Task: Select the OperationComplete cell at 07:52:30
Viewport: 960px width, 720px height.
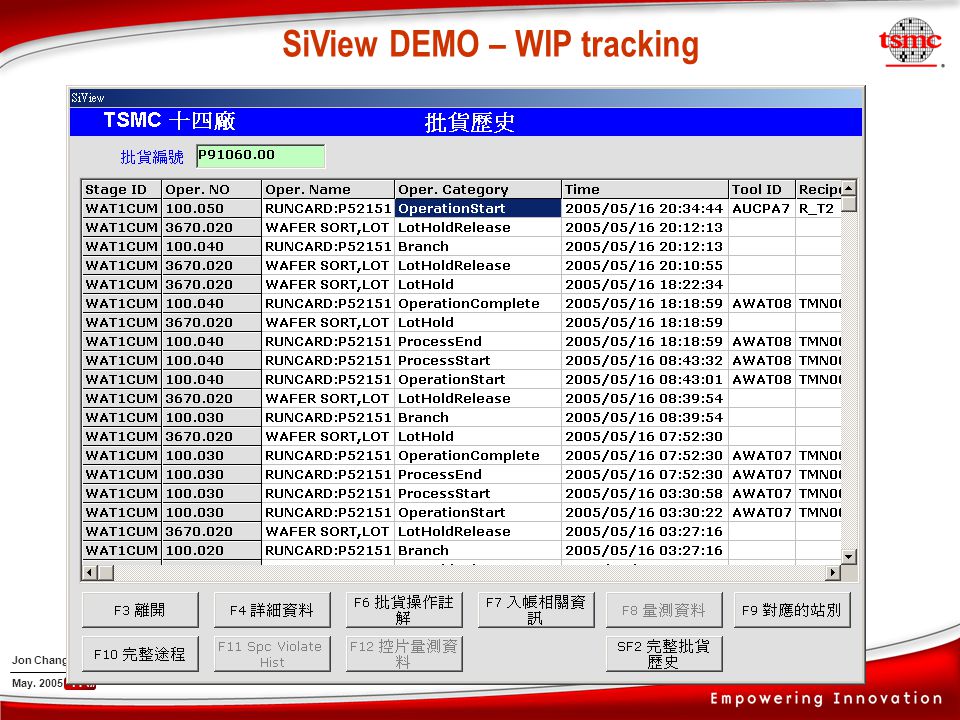Action: point(478,455)
